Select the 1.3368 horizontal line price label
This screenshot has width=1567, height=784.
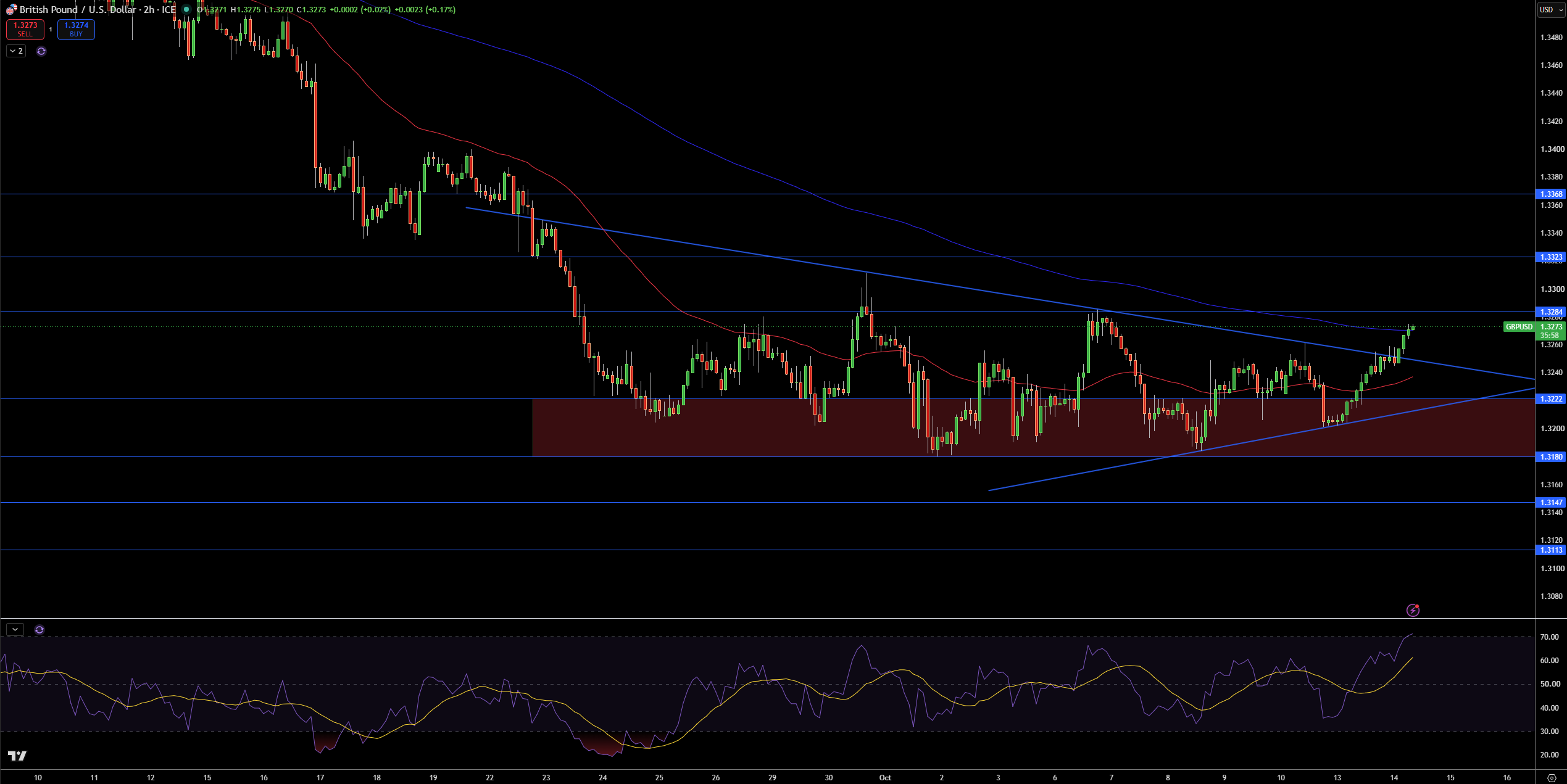pyautogui.click(x=1551, y=194)
